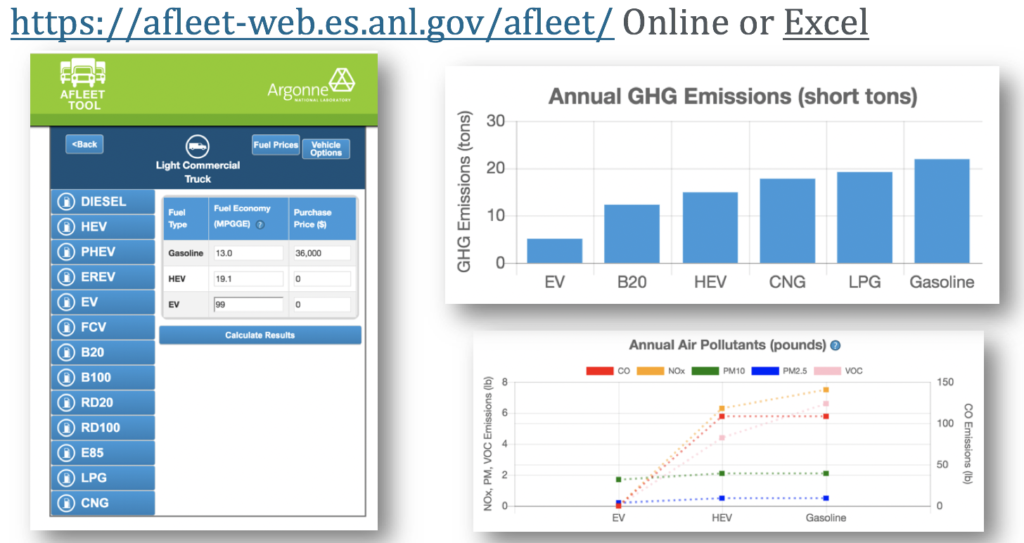
Task: Select E85 in the fuel list
Action: (103, 453)
